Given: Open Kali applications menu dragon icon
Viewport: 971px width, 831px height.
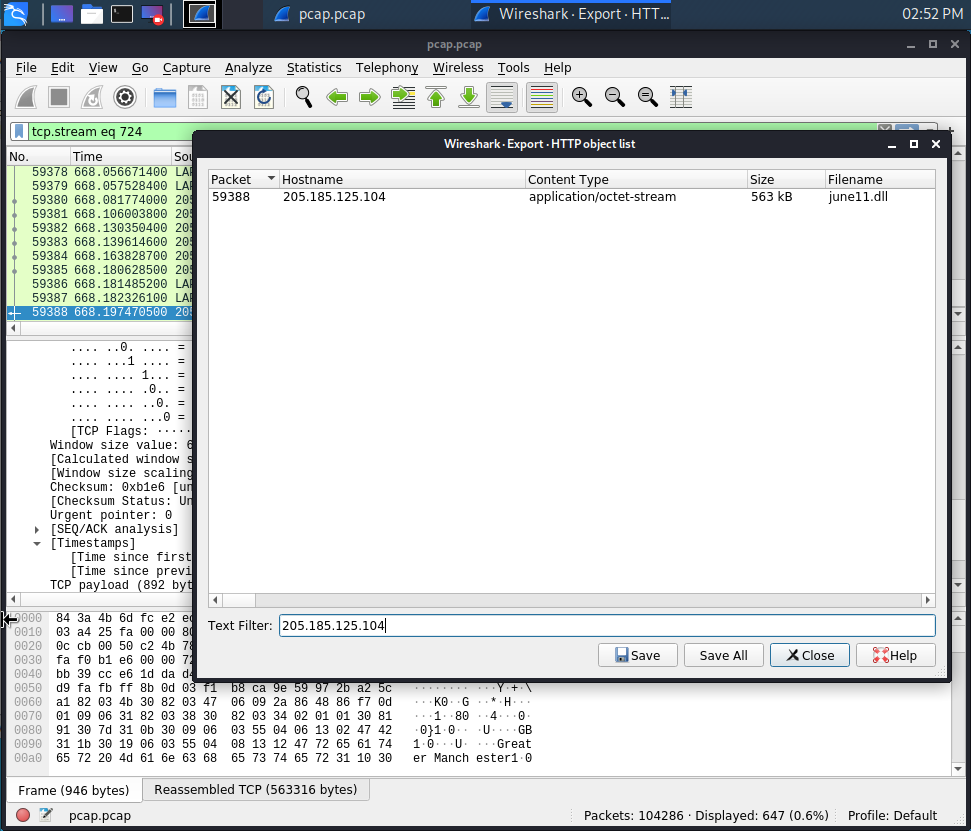Looking at the screenshot, I should (15, 14).
